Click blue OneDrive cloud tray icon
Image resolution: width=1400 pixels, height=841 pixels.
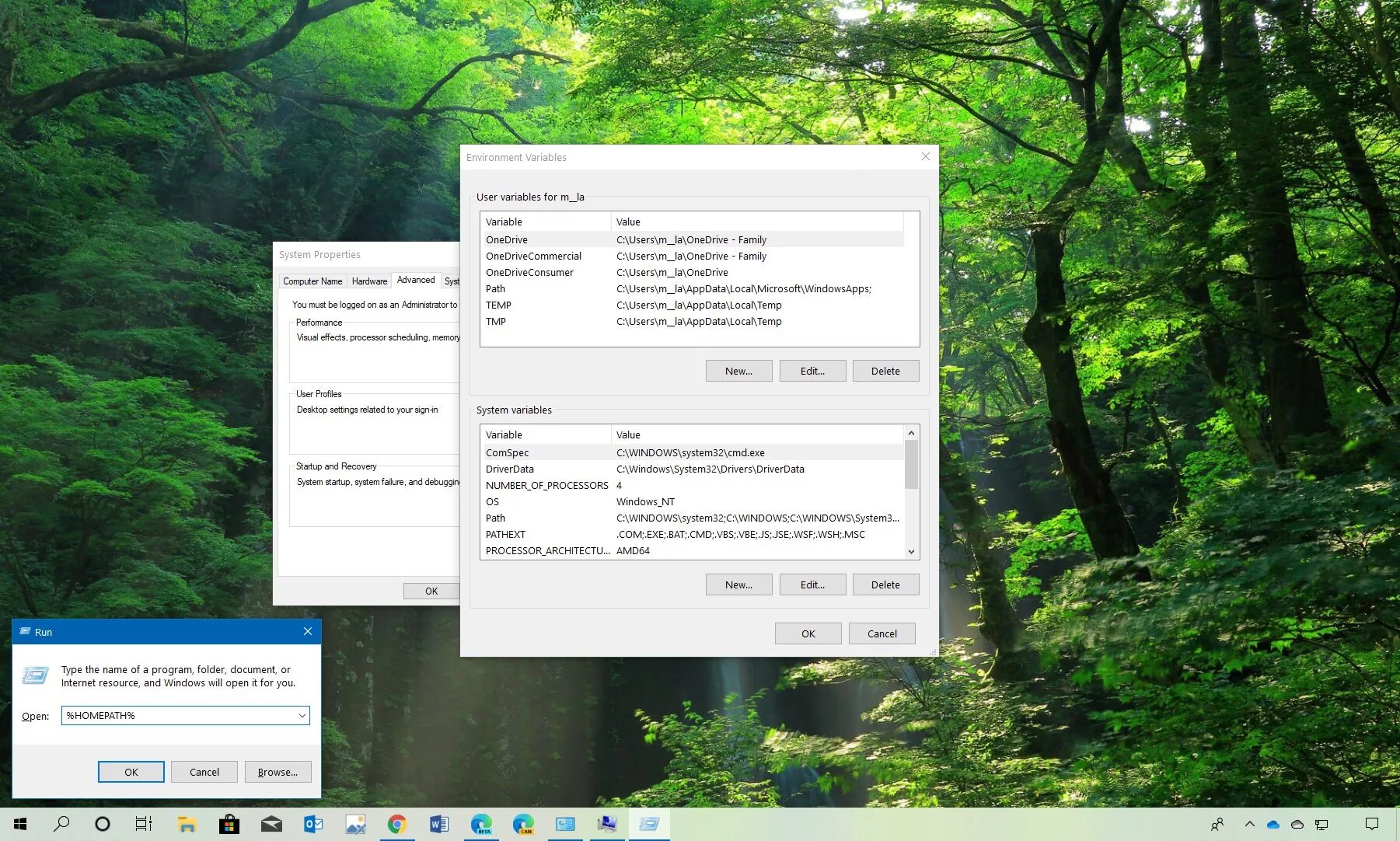coord(1273,824)
